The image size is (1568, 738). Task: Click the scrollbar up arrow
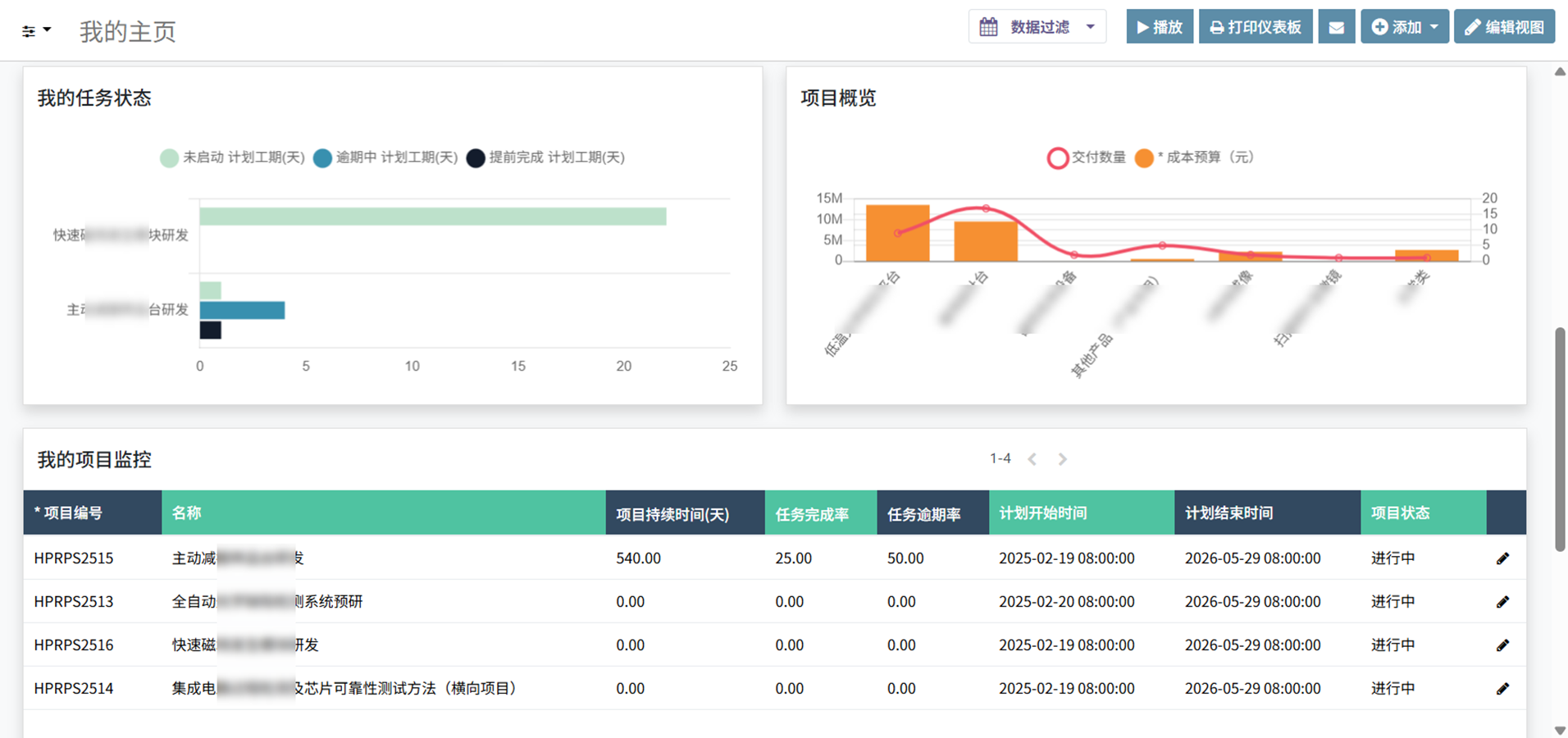[1560, 72]
